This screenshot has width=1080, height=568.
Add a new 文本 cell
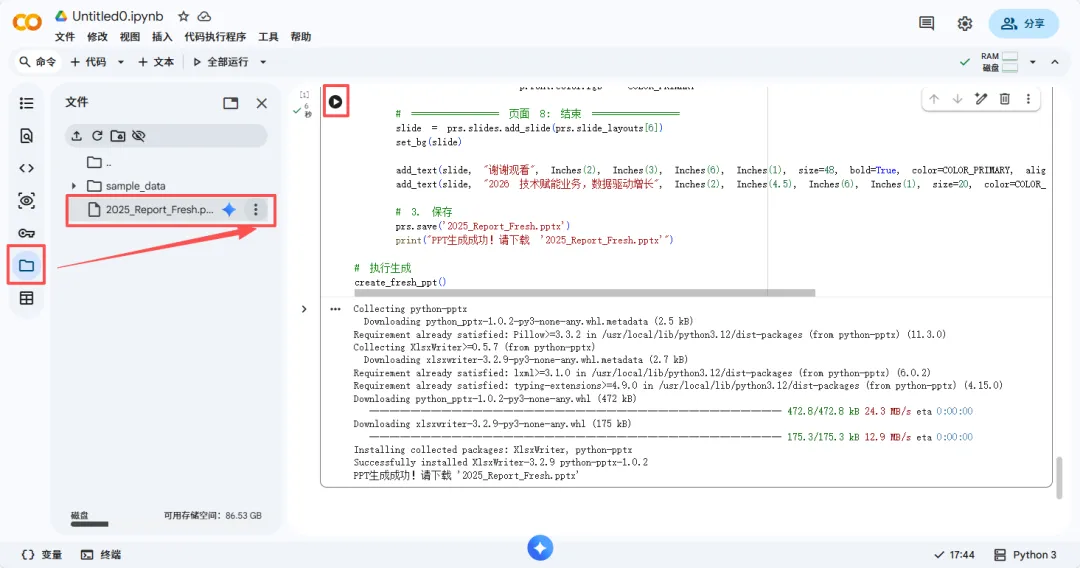click(x=156, y=62)
